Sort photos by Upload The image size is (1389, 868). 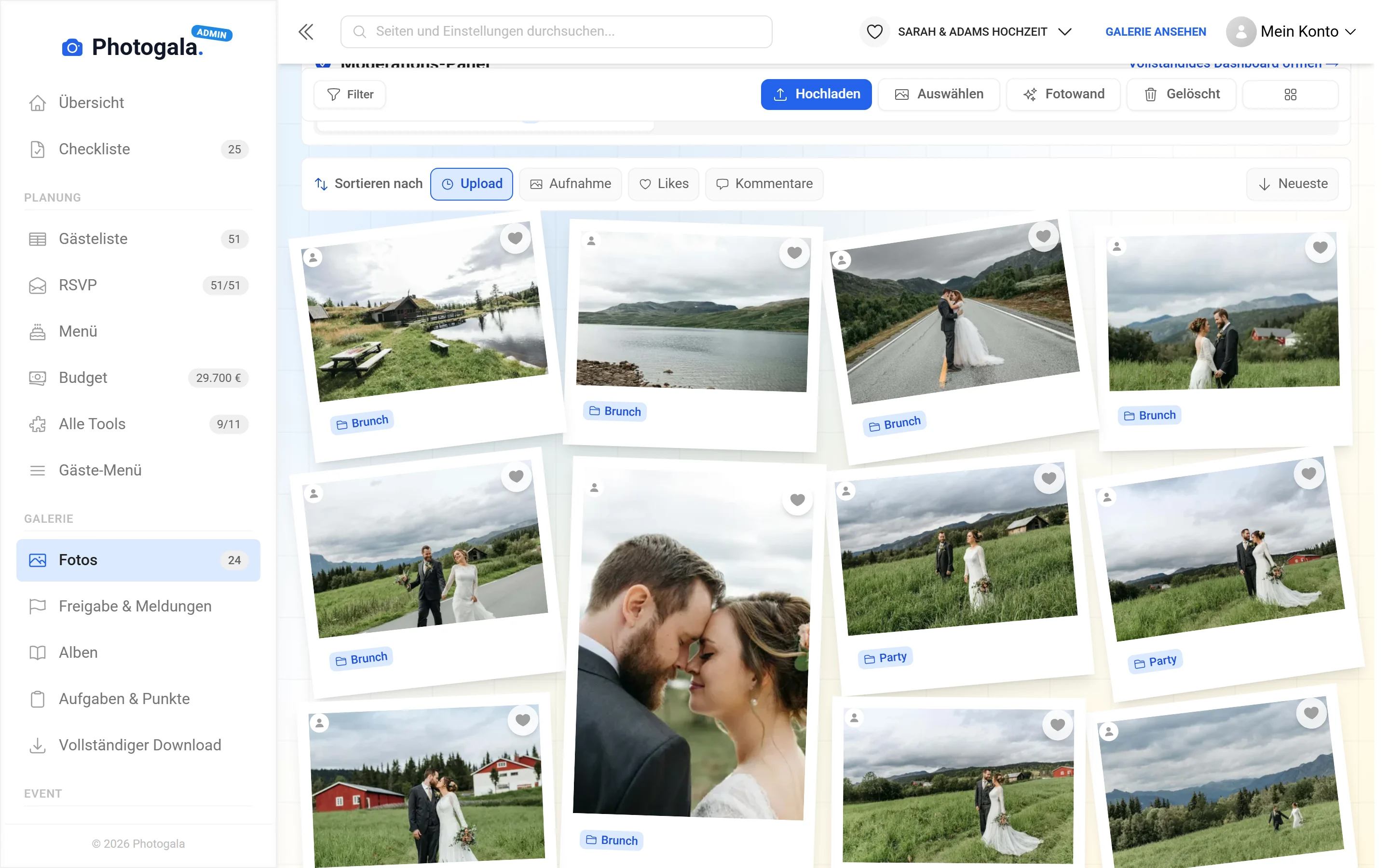pos(472,184)
